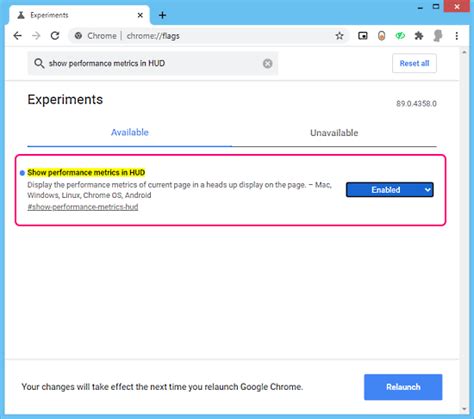View site information icon next to Chrome
Image resolution: width=474 pixels, height=419 pixels.
[x=78, y=36]
